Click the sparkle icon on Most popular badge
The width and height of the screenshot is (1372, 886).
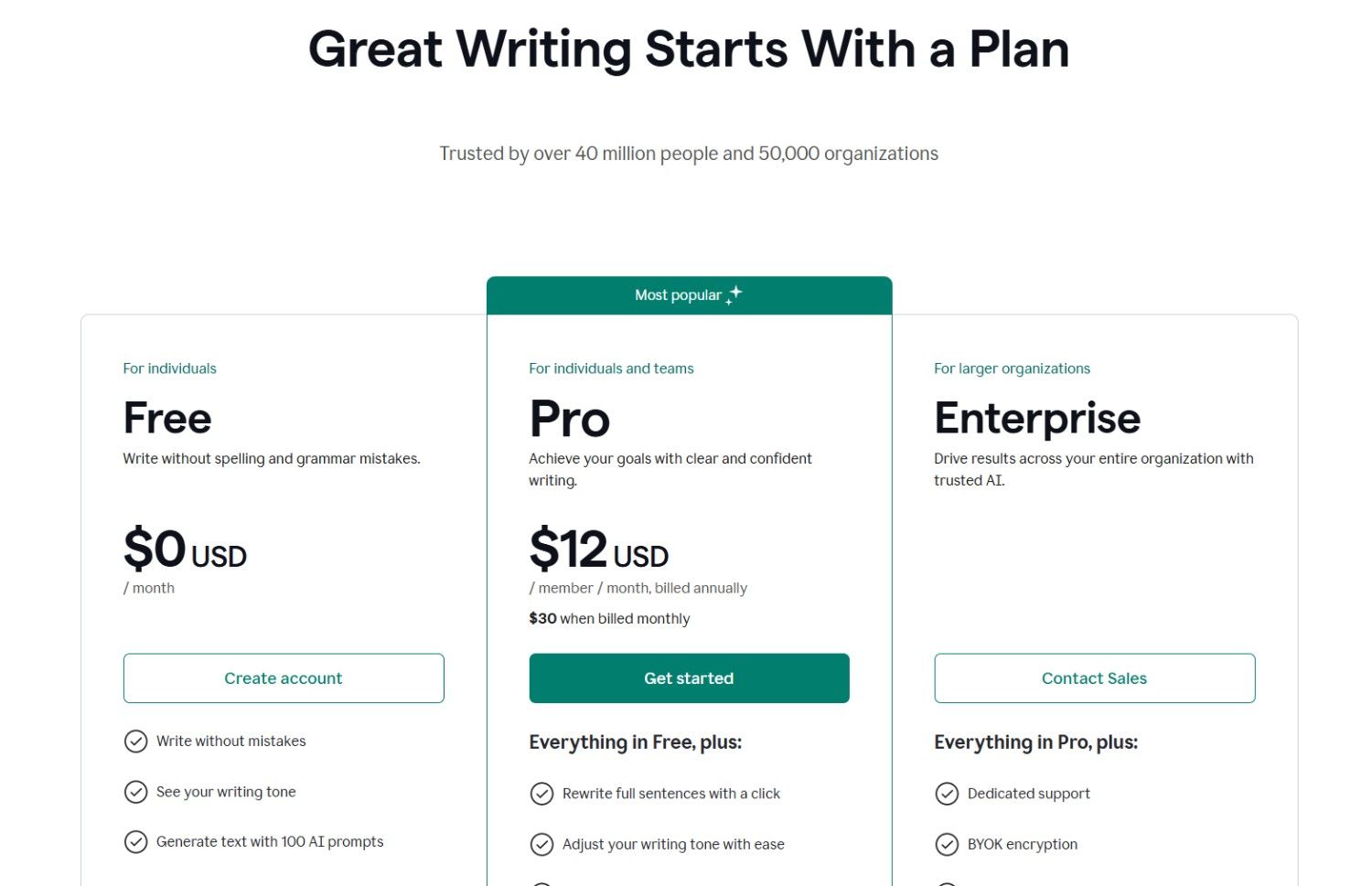(733, 294)
